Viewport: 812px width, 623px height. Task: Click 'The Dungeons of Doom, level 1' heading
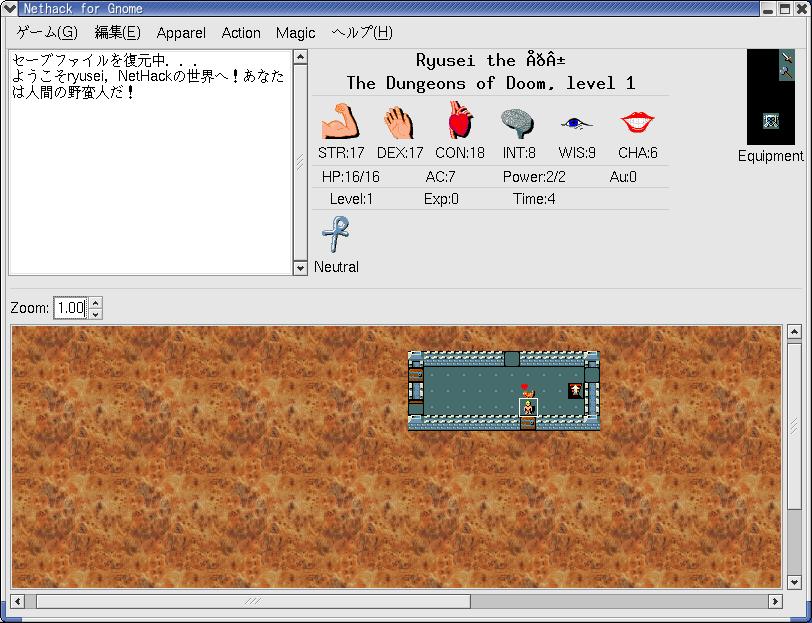490,83
